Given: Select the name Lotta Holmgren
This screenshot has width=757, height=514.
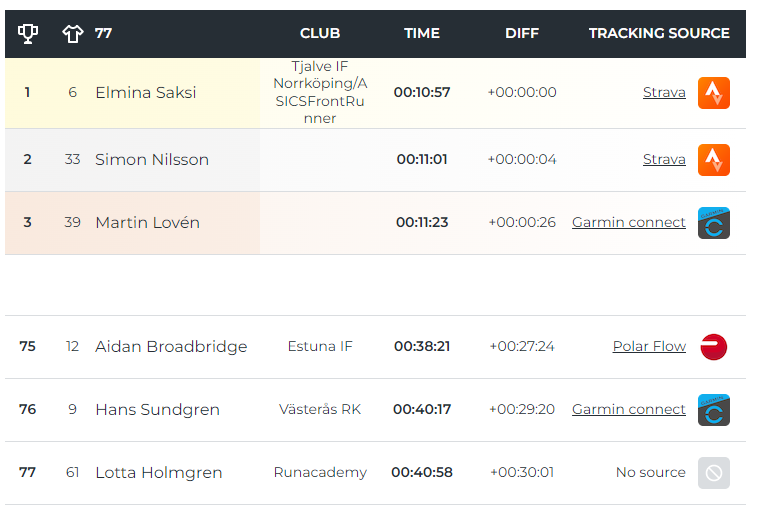Looking at the screenshot, I should coord(159,472).
